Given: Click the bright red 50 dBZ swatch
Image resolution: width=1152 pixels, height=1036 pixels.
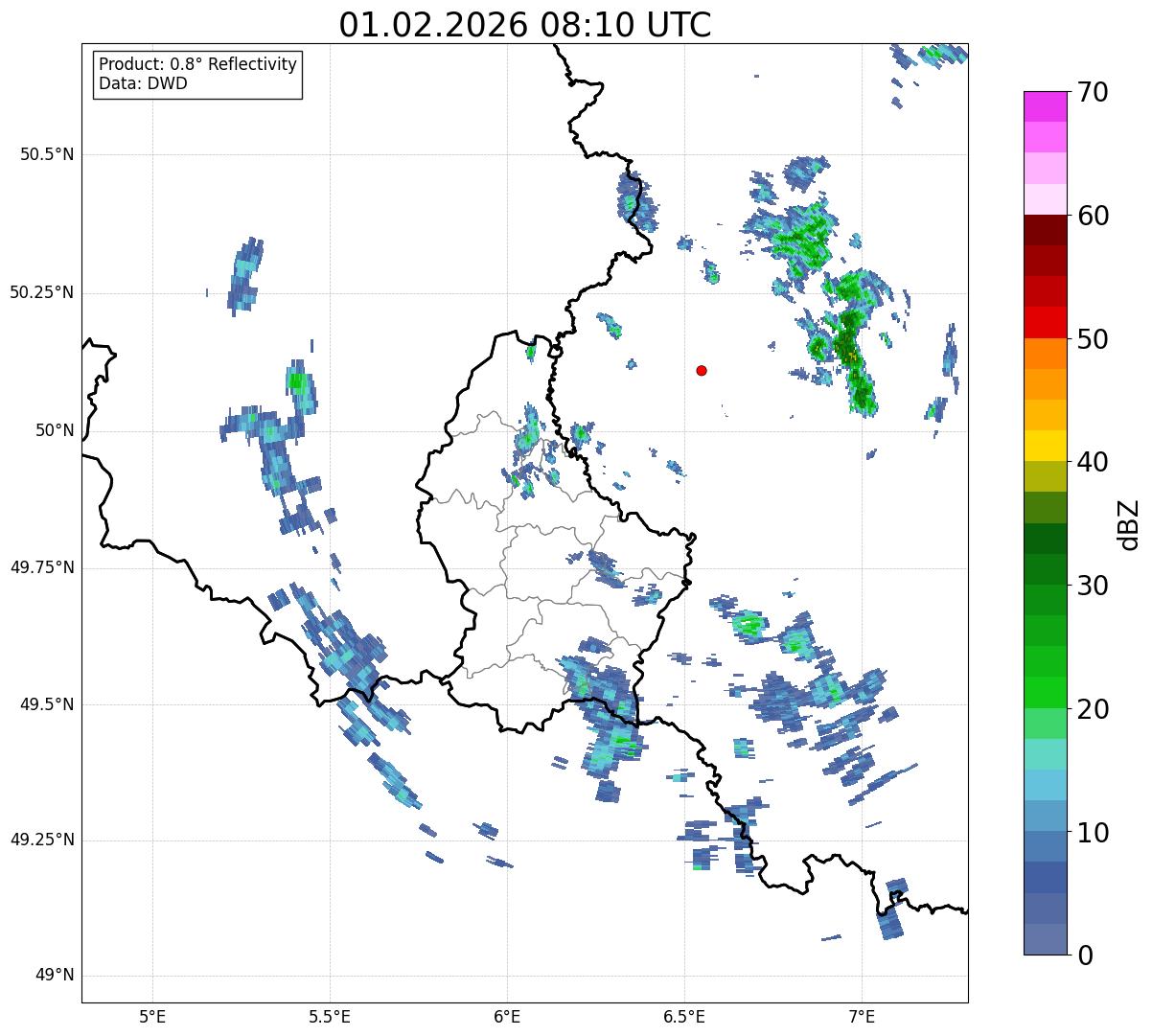Looking at the screenshot, I should click(1045, 323).
